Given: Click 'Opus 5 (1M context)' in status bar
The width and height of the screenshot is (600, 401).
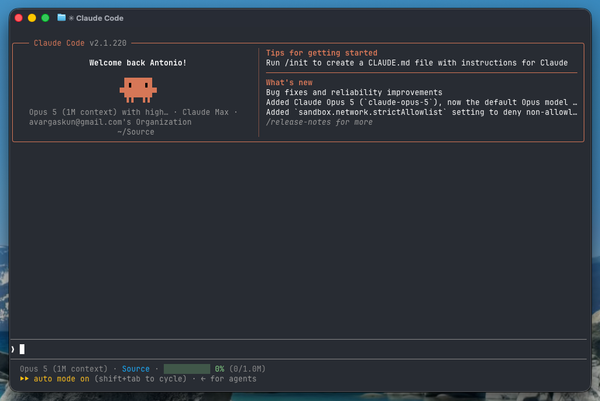Looking at the screenshot, I should click(64, 369).
